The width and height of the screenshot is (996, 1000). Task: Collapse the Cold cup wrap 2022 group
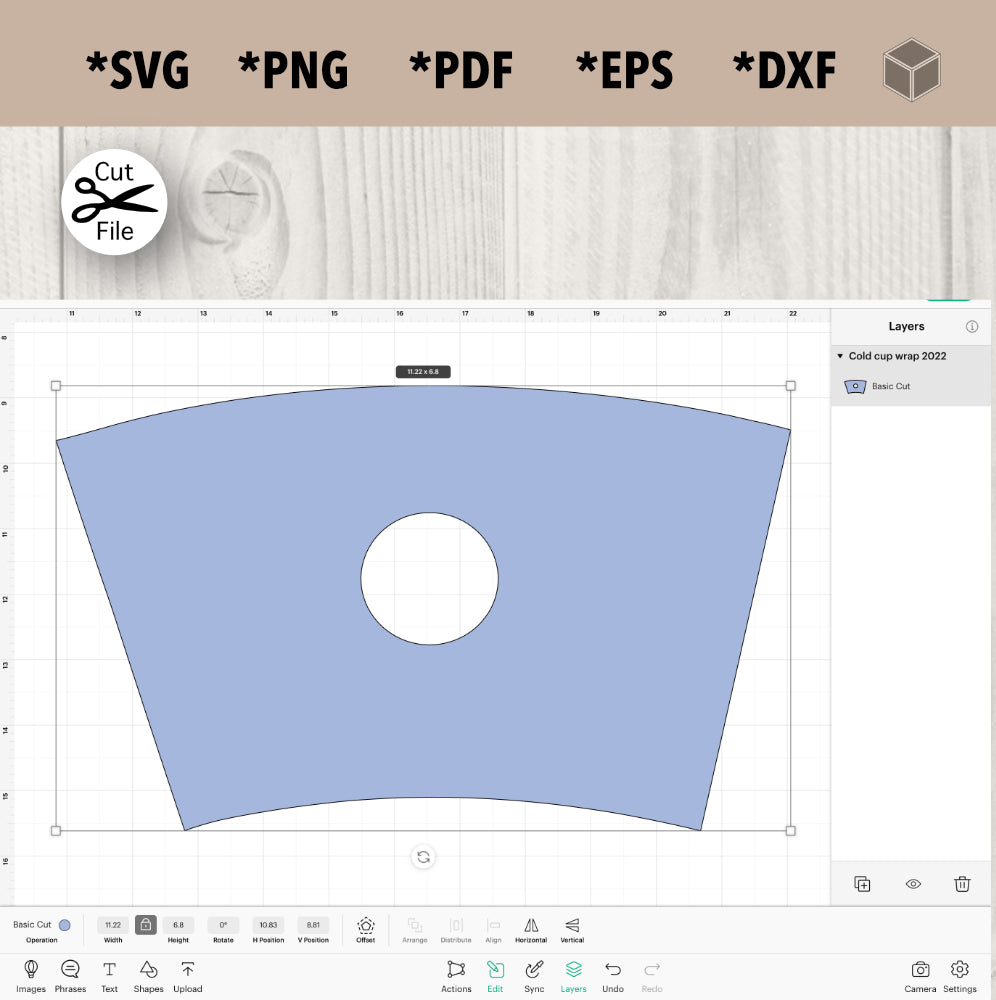click(x=840, y=356)
